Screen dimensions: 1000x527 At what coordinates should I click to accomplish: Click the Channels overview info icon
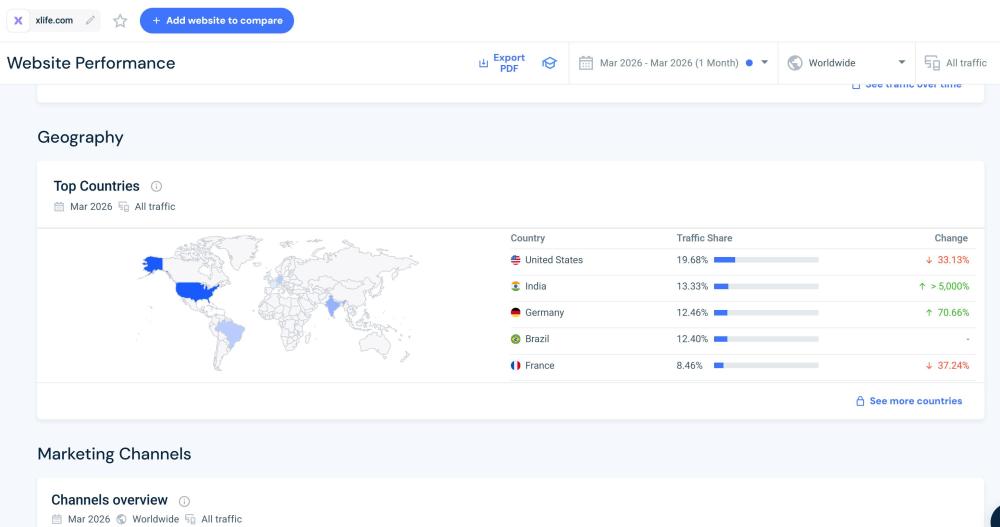pos(184,501)
